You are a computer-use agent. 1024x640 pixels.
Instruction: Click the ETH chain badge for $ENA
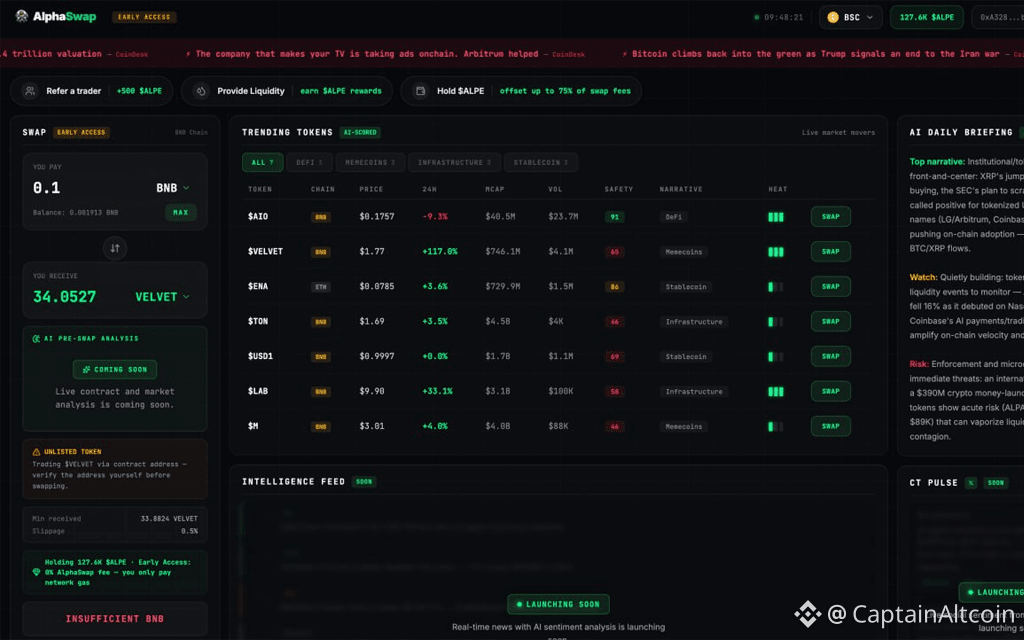pyautogui.click(x=321, y=287)
